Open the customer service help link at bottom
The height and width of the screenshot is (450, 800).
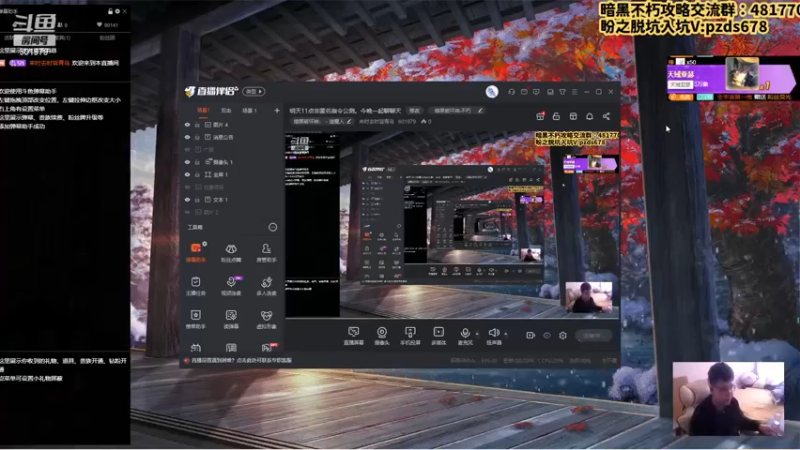(241, 360)
